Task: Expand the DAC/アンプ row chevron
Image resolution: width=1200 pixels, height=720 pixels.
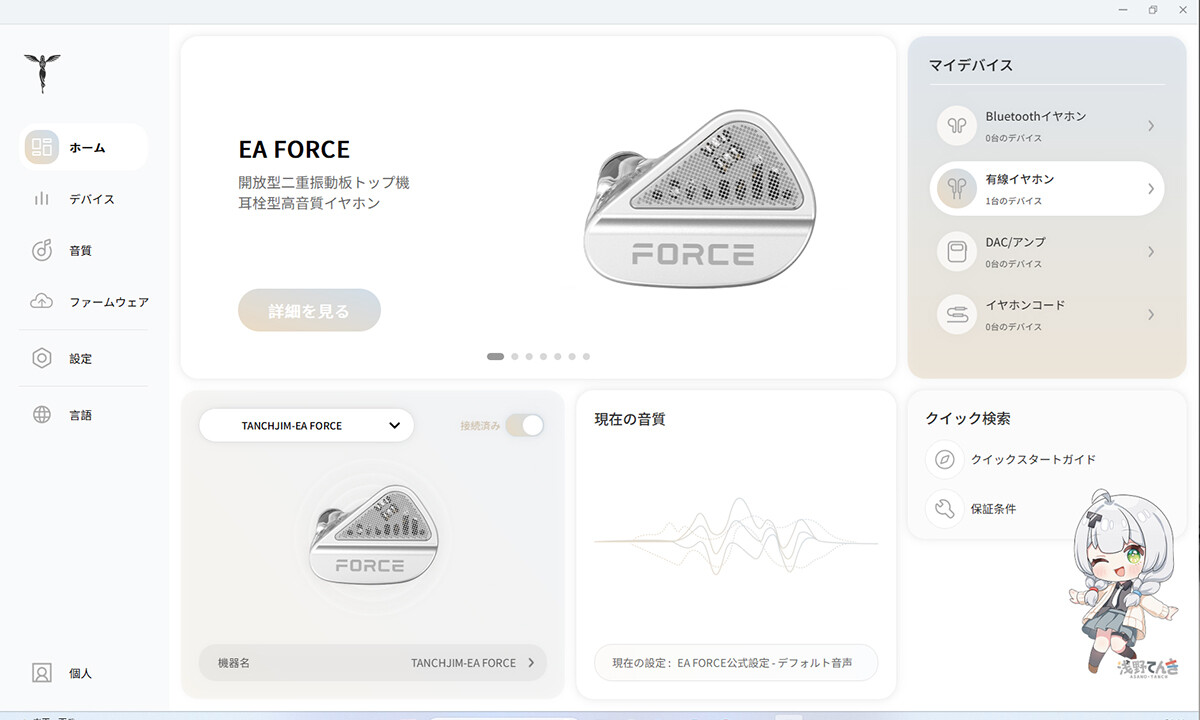Action: pyautogui.click(x=1151, y=252)
